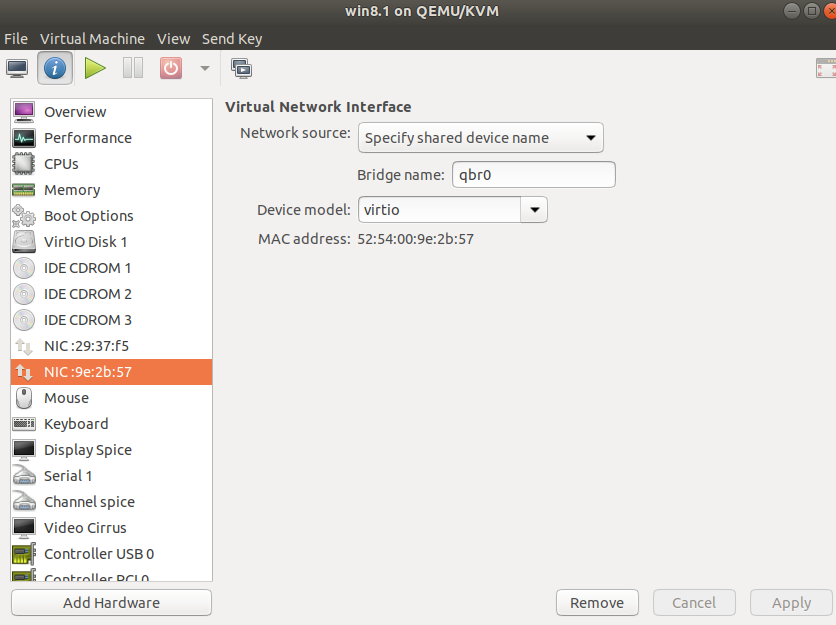Open the Virtual Machine menu
The height and width of the screenshot is (625, 836).
(92, 39)
